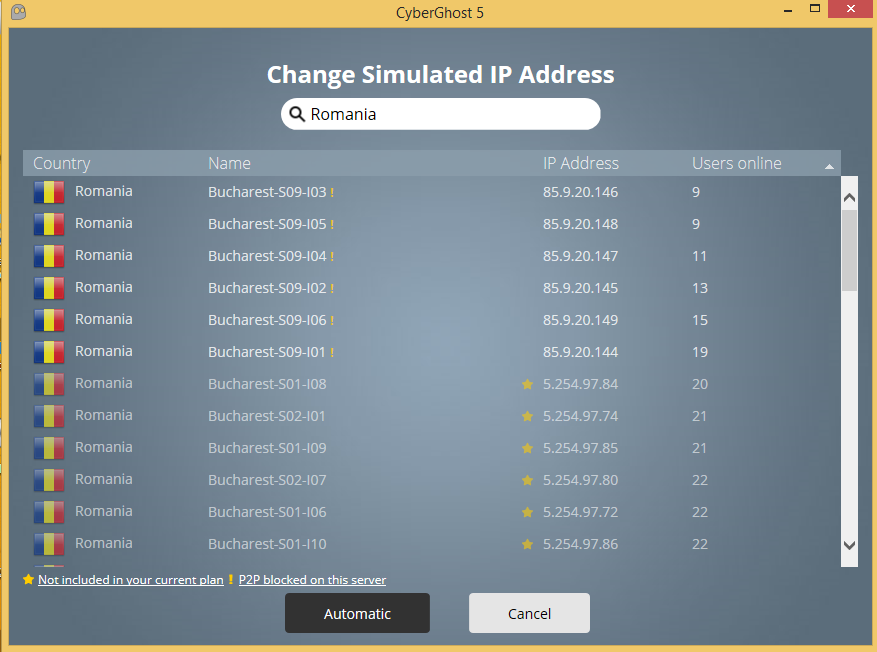Screen dimensions: 877x652
Task: Select server name Bucharest-S09-I04
Action: (x=267, y=256)
